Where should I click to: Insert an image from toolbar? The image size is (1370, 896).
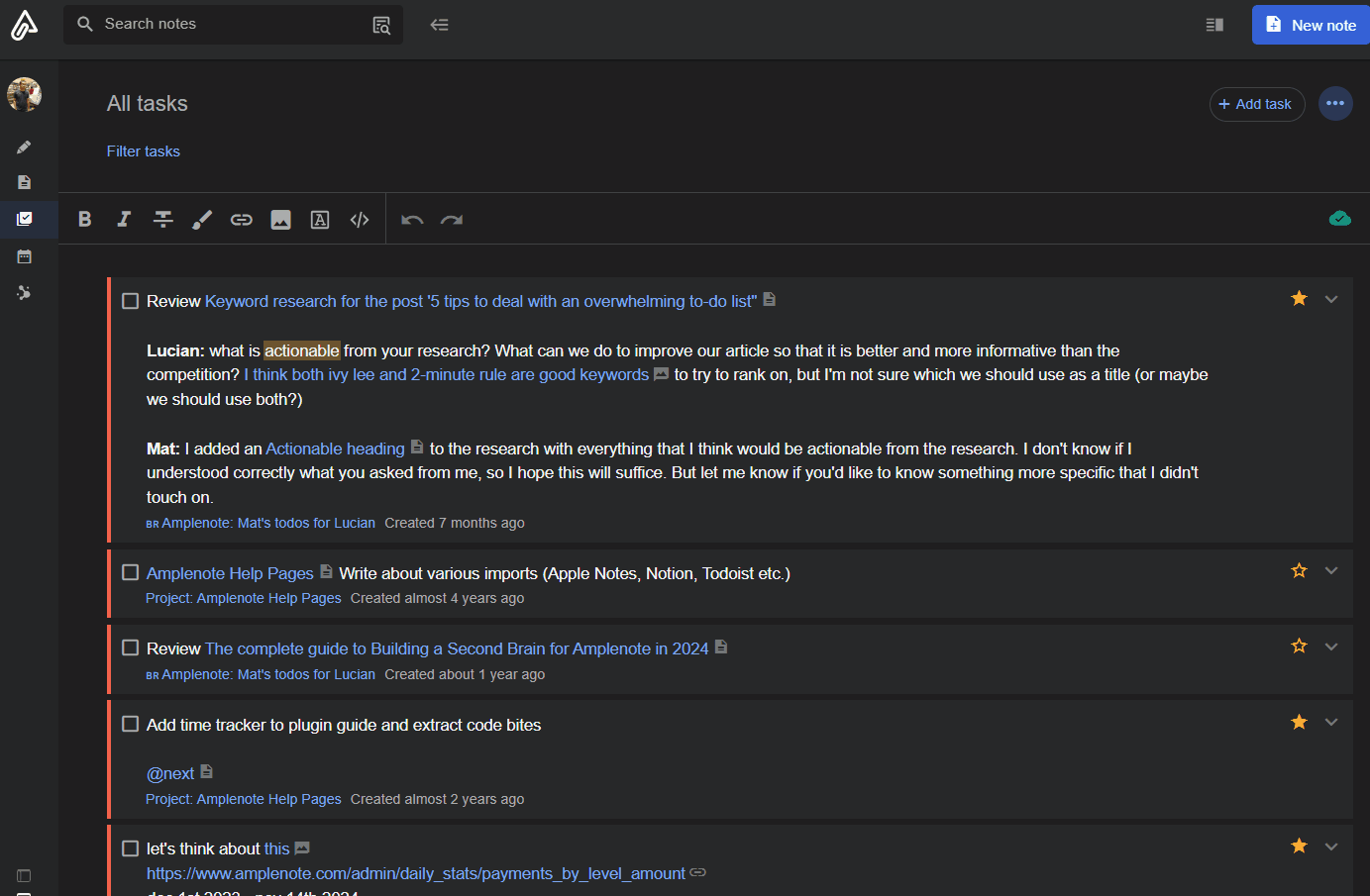point(281,220)
